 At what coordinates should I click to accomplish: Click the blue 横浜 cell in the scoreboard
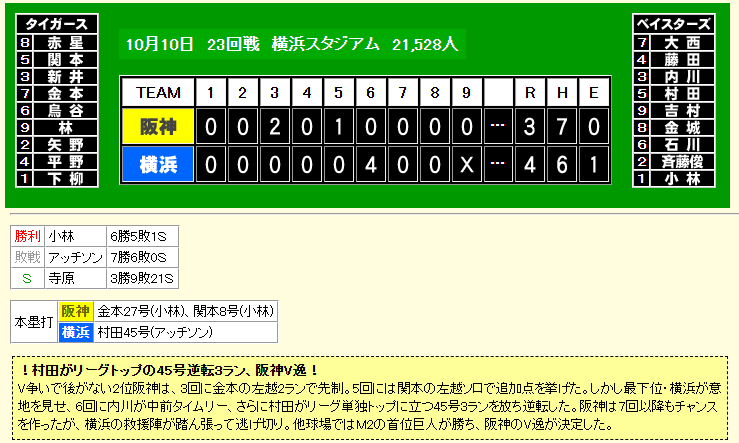[158, 164]
